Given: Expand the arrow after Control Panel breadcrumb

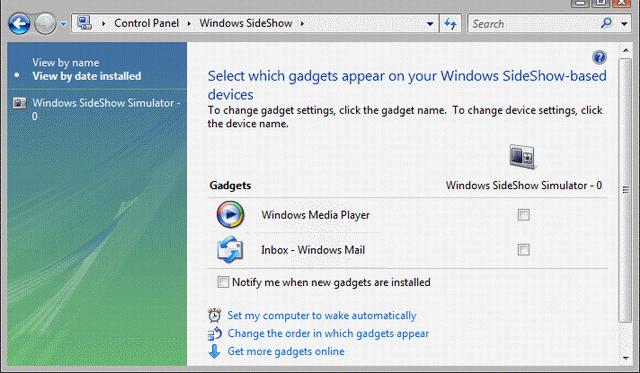Looking at the screenshot, I should (x=189, y=24).
